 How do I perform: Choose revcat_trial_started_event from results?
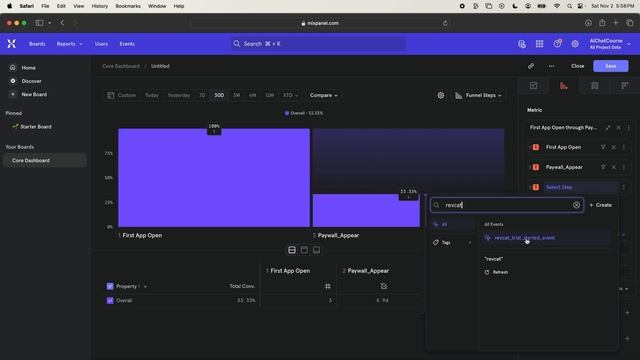point(546,238)
